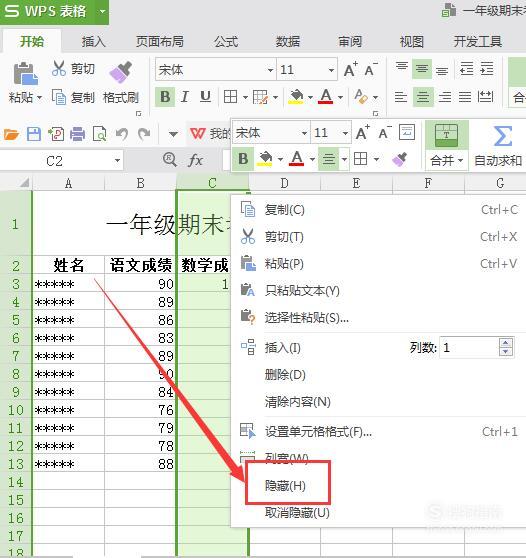526x558 pixels.
Task: Open the font size 11 dropdown in ribbon
Action: pos(331,70)
